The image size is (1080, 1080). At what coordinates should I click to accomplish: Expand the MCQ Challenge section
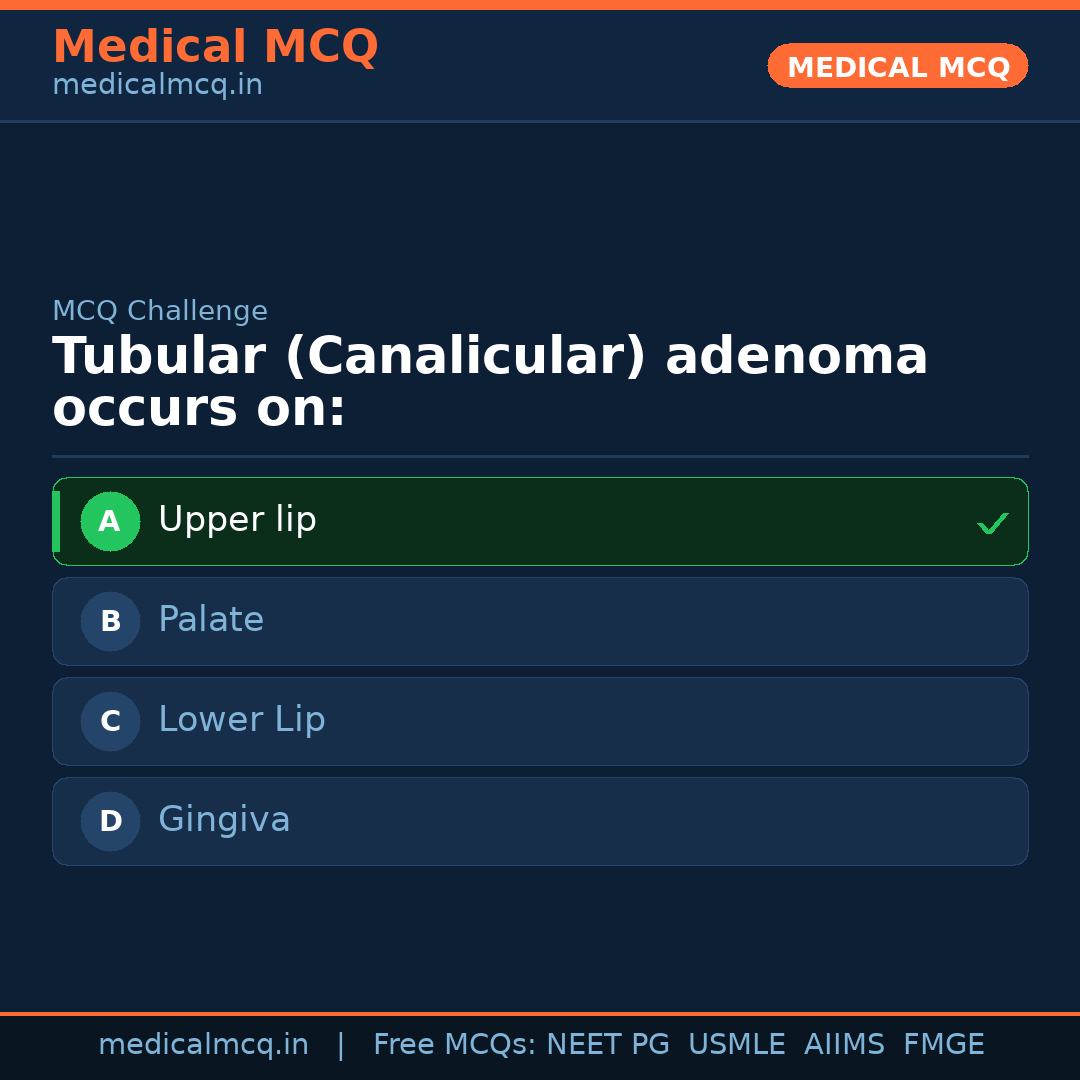click(x=160, y=311)
